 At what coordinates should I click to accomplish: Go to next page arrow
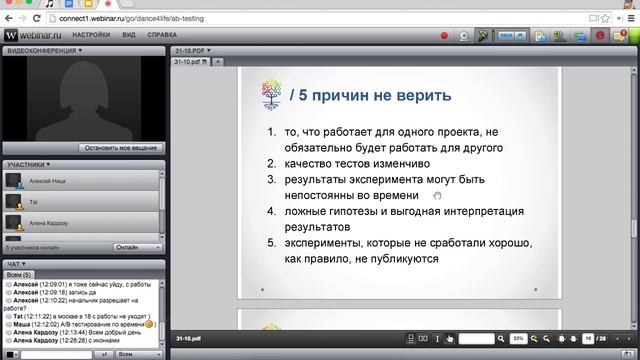click(x=629, y=339)
